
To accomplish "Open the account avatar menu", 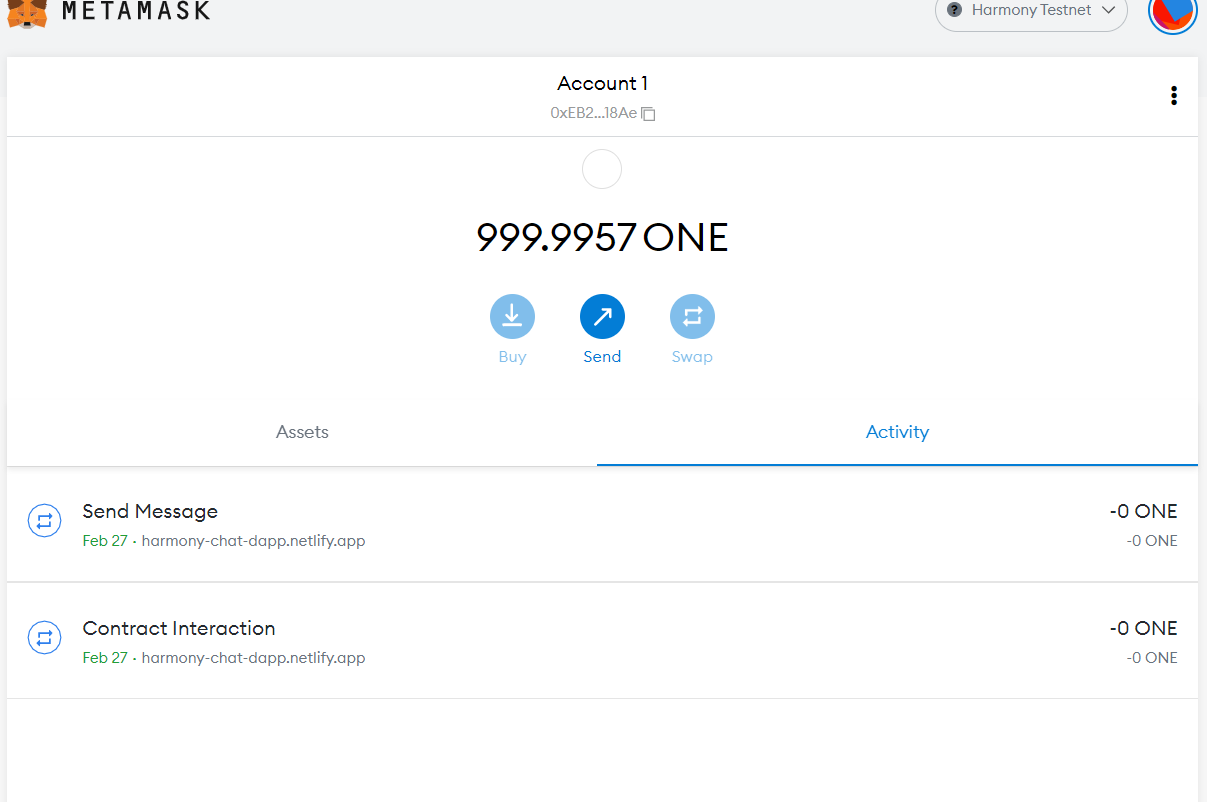I will click(x=1173, y=11).
